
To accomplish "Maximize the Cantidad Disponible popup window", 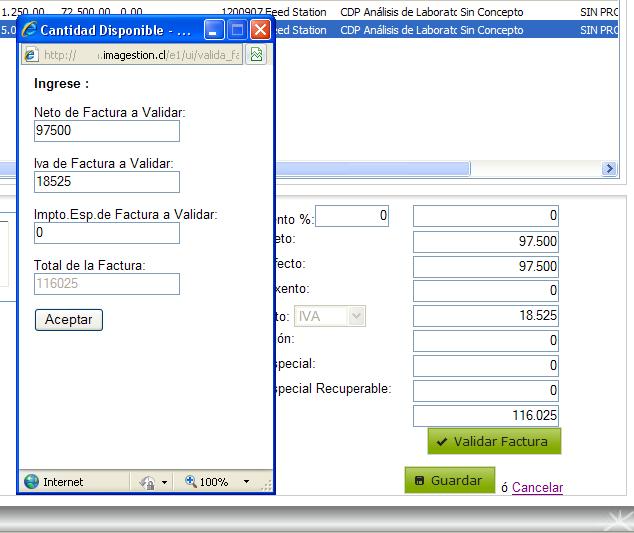I will [237, 30].
